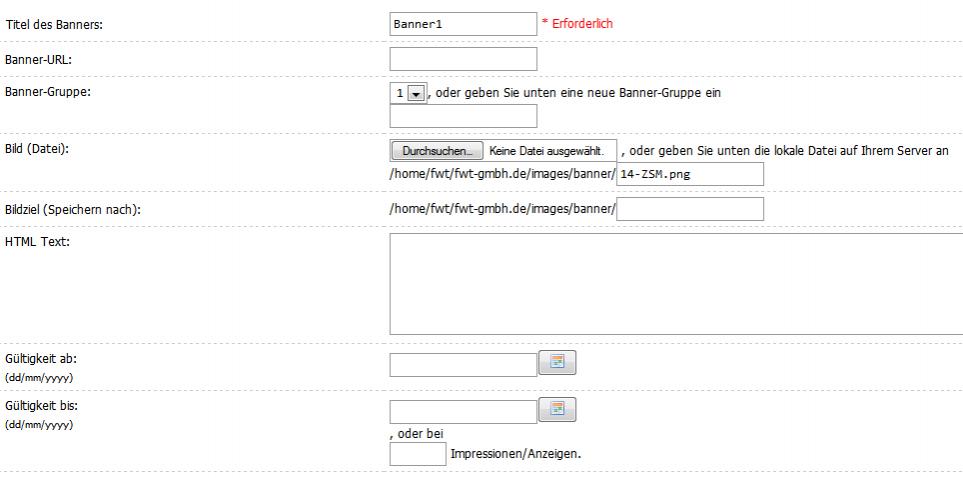Focus the Gültigkeit ab date field

pos(463,364)
